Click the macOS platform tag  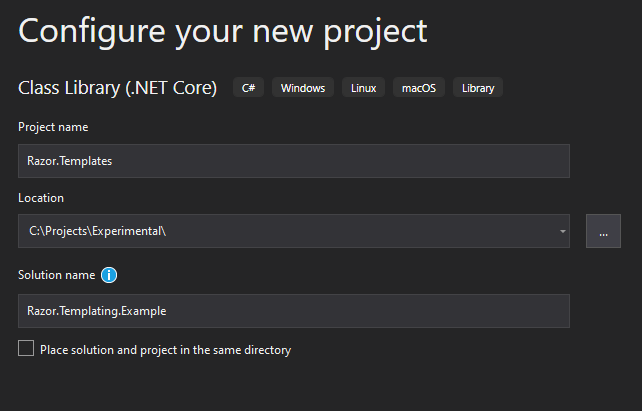click(x=419, y=88)
